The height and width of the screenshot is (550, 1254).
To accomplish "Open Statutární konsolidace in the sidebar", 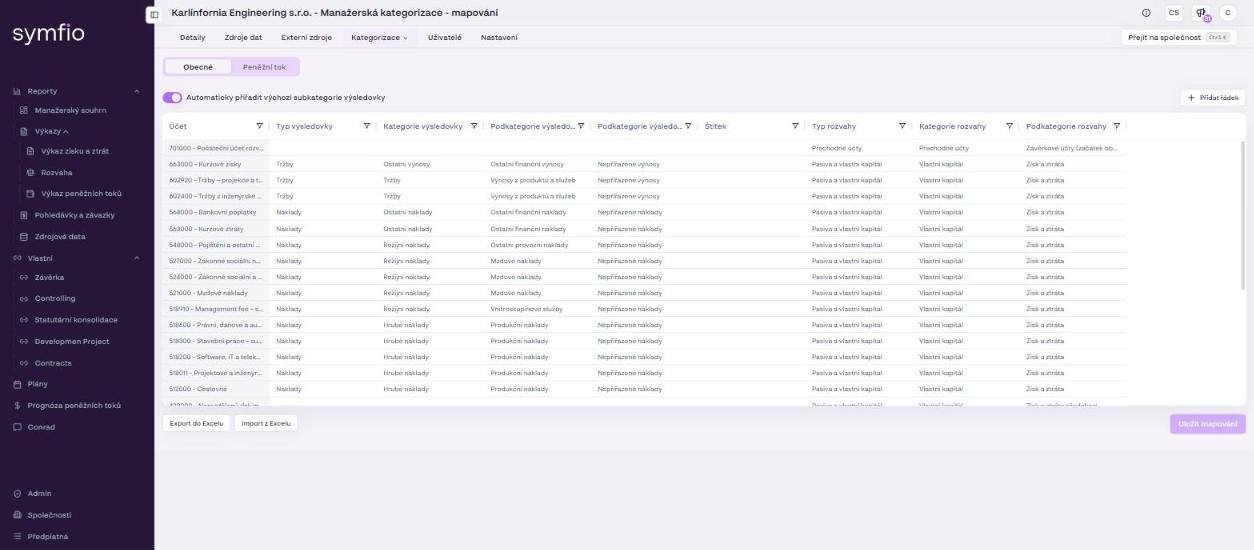I will [76, 320].
